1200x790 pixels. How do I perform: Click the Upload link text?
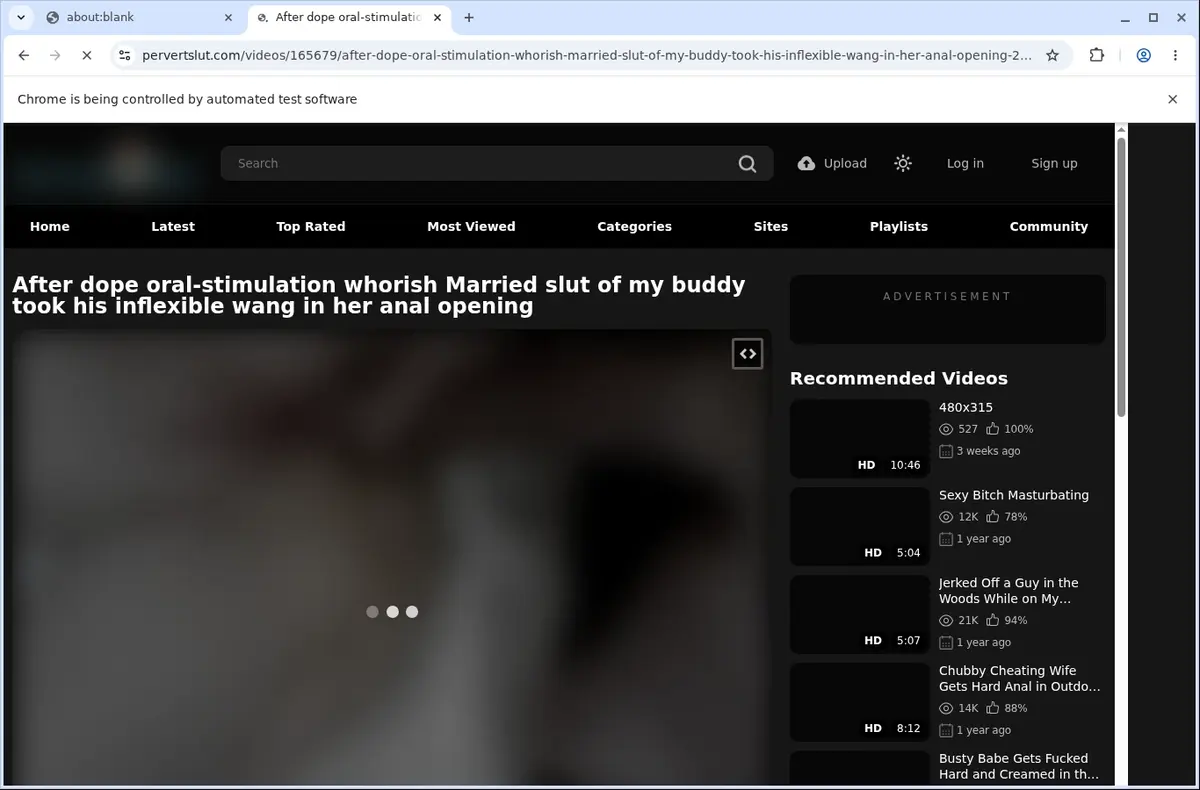[845, 163]
